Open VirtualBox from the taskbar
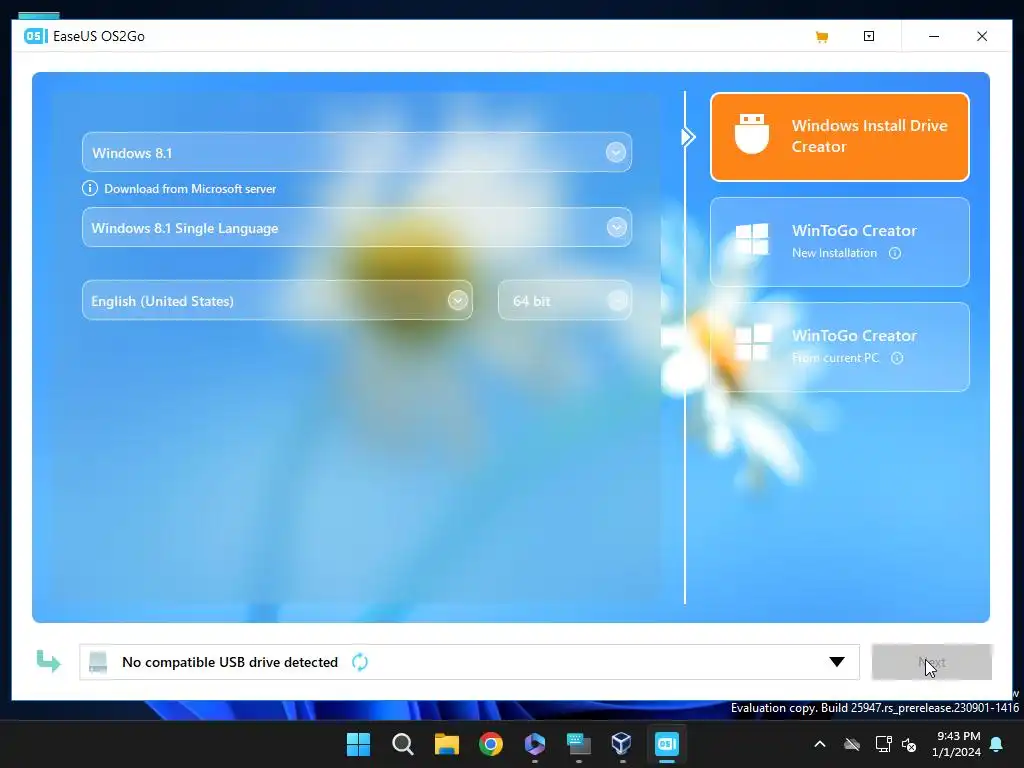 (x=622, y=744)
